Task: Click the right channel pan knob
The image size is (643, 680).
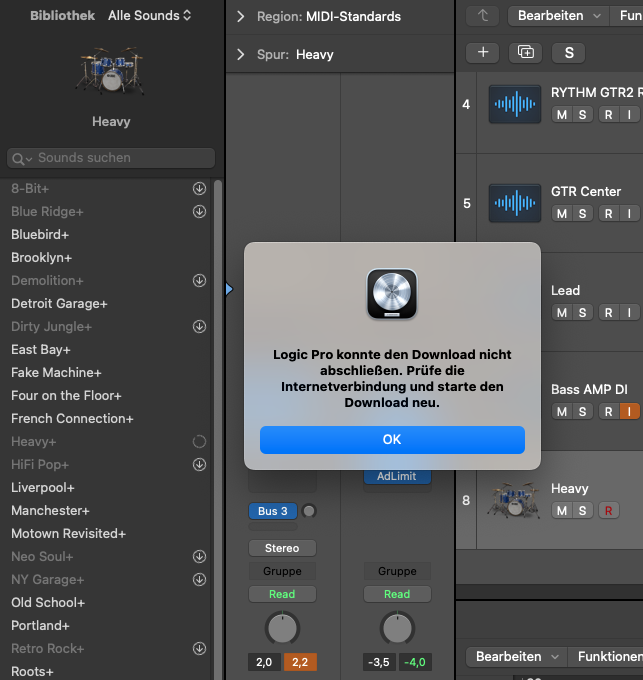Action: pyautogui.click(x=397, y=628)
